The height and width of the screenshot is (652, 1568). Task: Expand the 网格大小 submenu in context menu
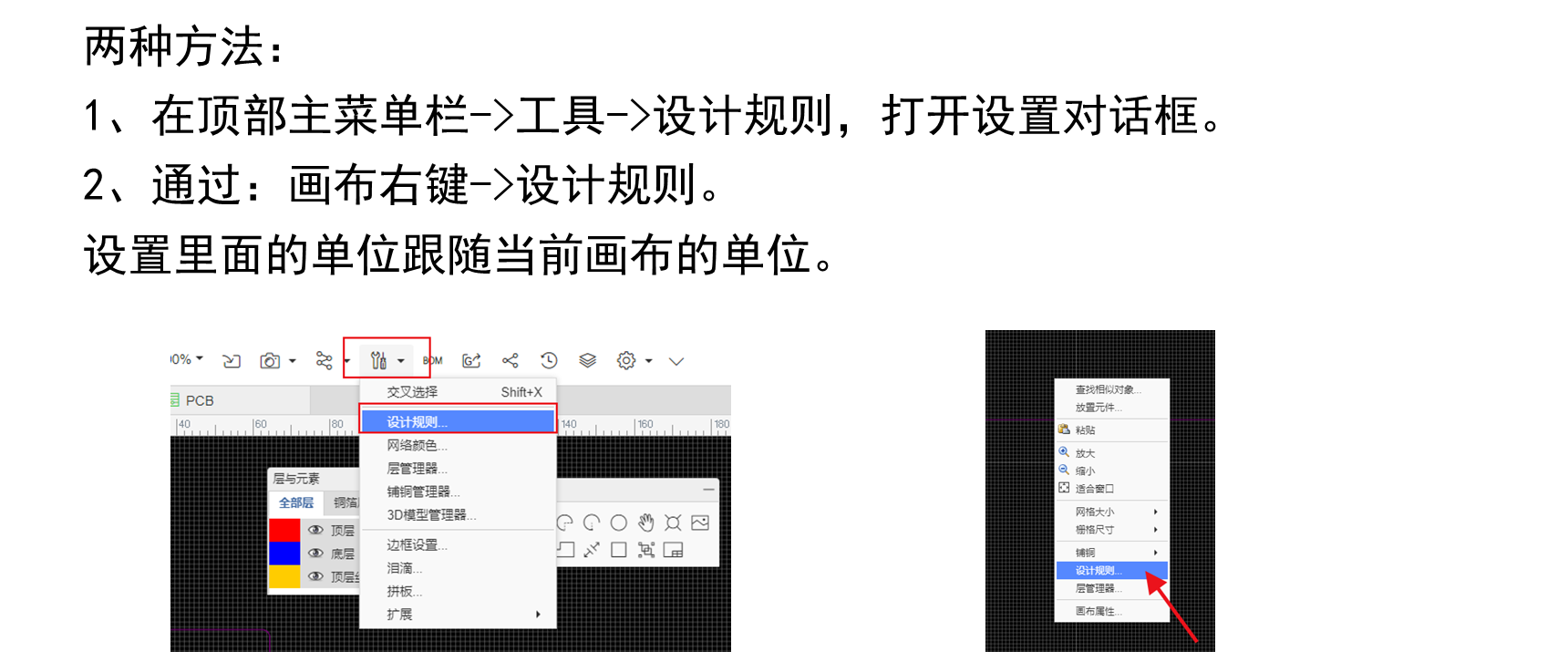tap(1156, 512)
